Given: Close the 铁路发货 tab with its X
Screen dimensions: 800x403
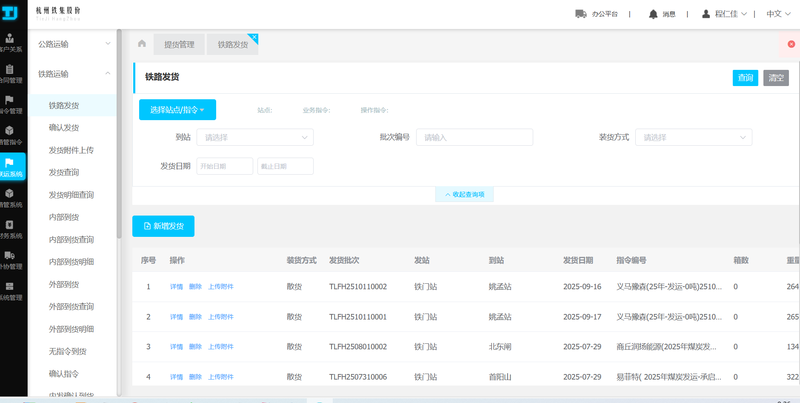Looking at the screenshot, I should tap(253, 38).
